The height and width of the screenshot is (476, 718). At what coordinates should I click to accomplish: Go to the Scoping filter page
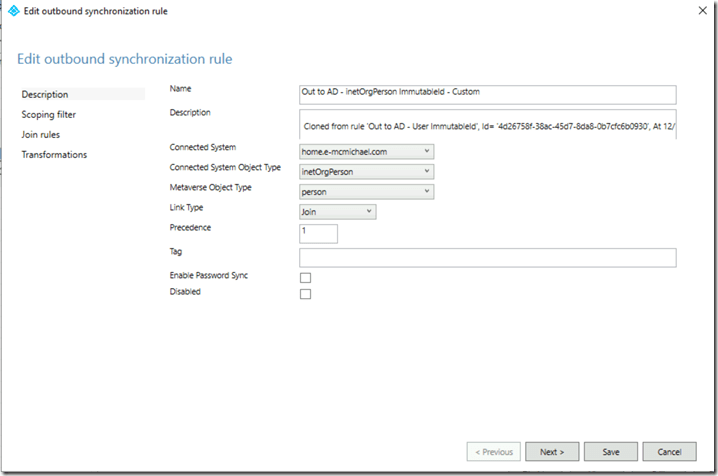[49, 114]
